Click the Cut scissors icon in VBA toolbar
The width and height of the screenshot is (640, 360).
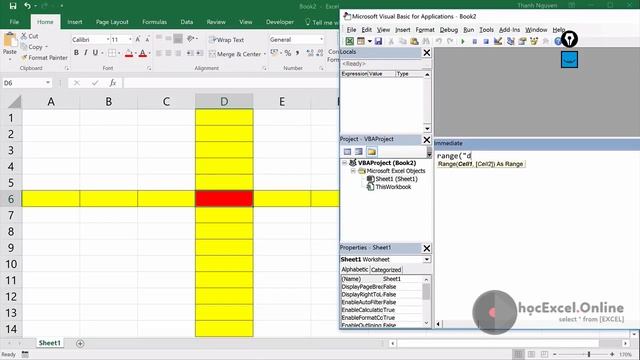391,41
